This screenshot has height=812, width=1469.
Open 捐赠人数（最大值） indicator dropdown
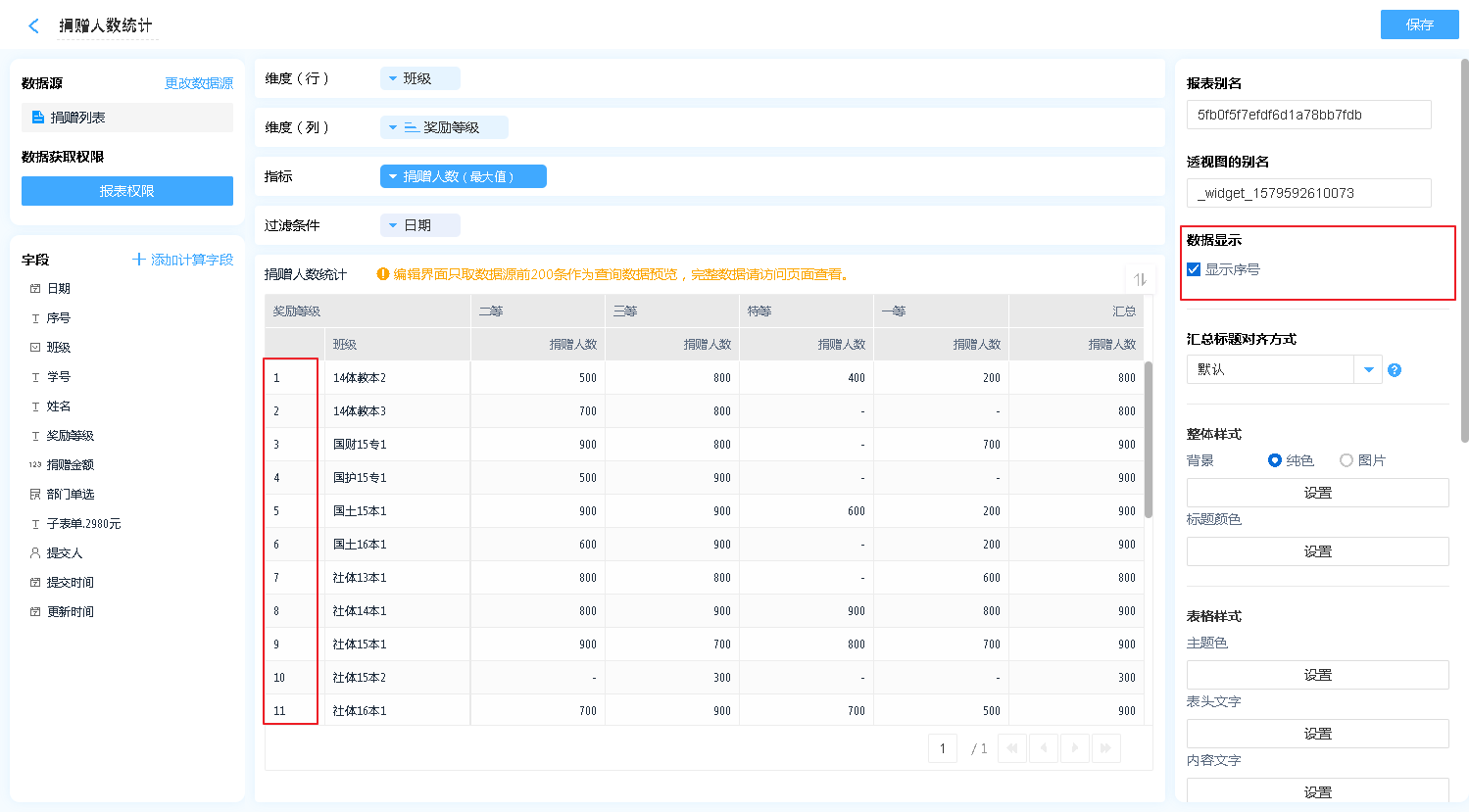(393, 176)
